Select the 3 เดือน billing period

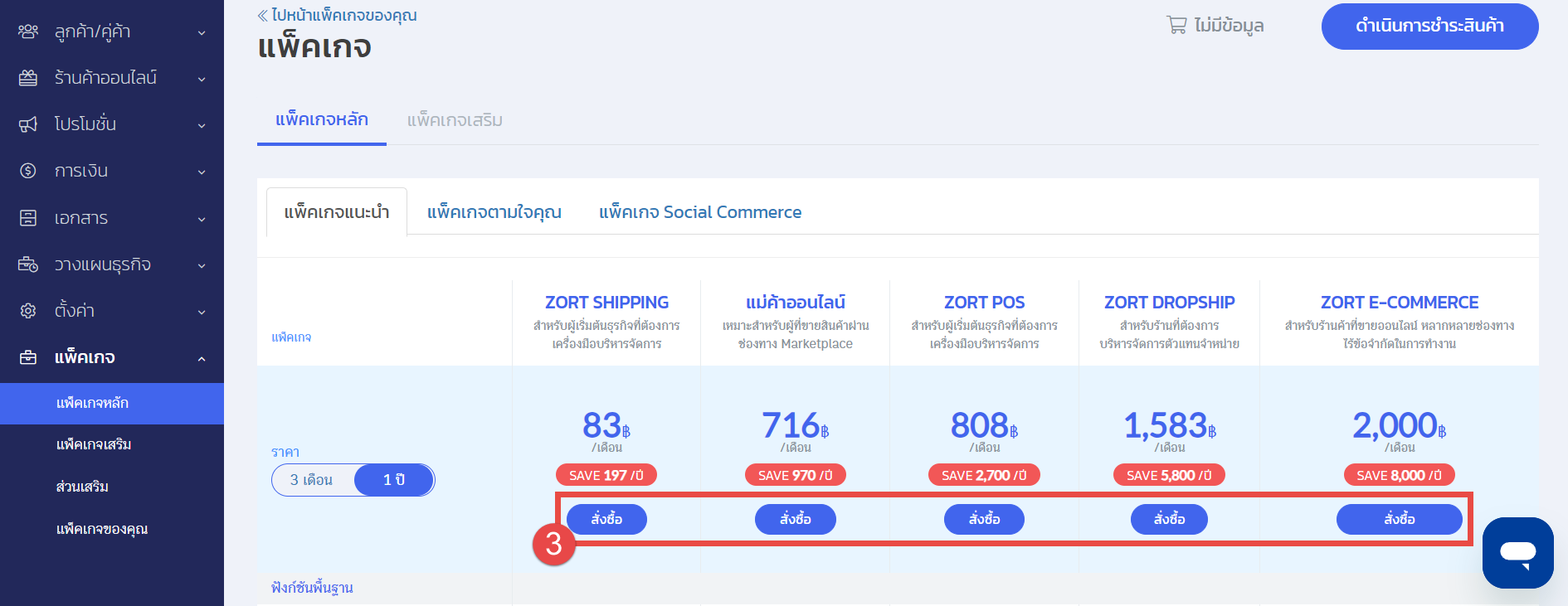312,480
